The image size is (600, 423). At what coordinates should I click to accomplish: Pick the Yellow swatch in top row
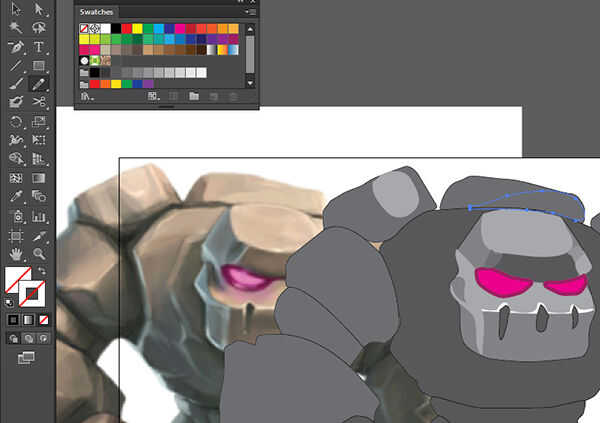137,28
